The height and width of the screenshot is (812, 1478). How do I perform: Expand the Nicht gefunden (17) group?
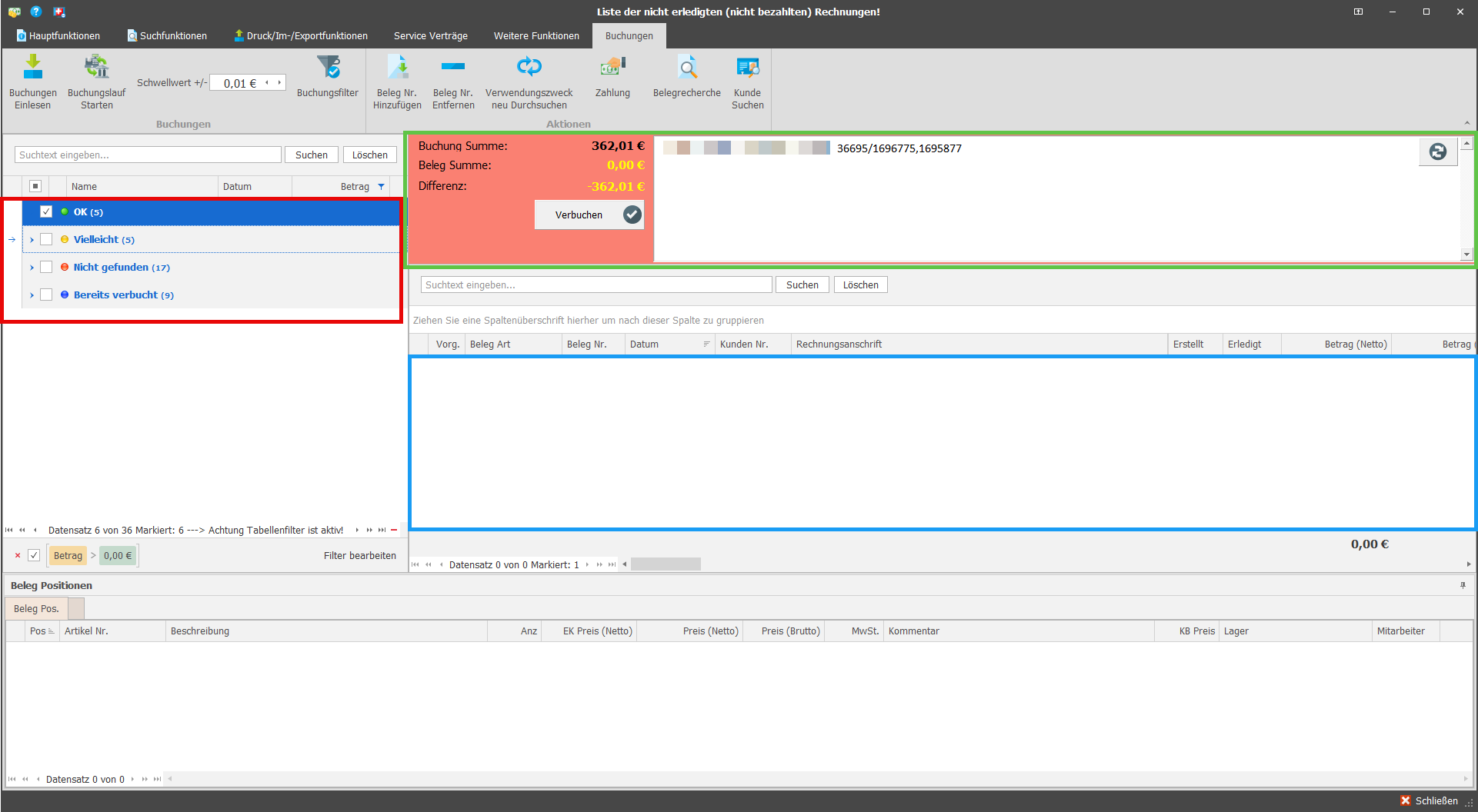click(32, 268)
